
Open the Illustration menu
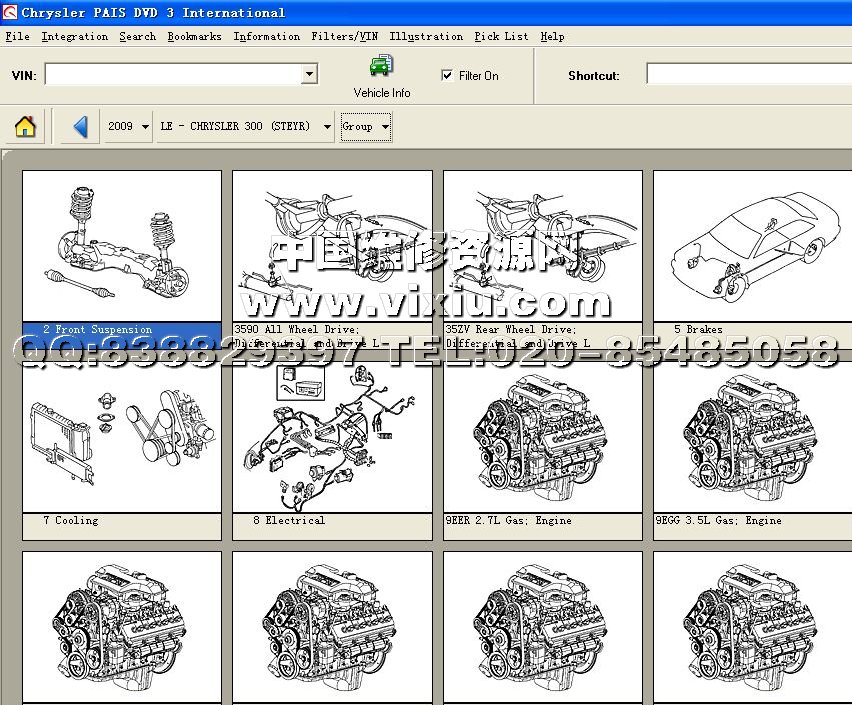(426, 36)
